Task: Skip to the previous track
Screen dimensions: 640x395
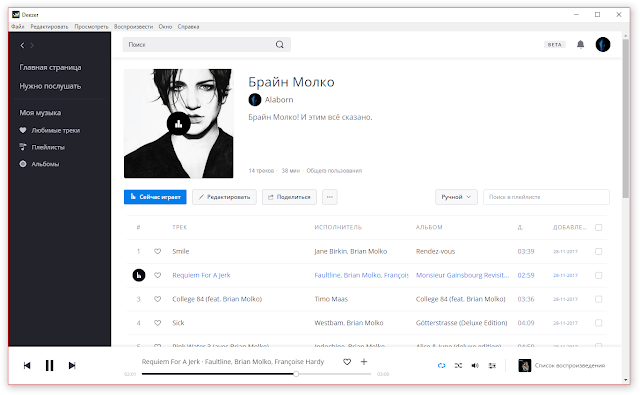Action: (x=27, y=365)
